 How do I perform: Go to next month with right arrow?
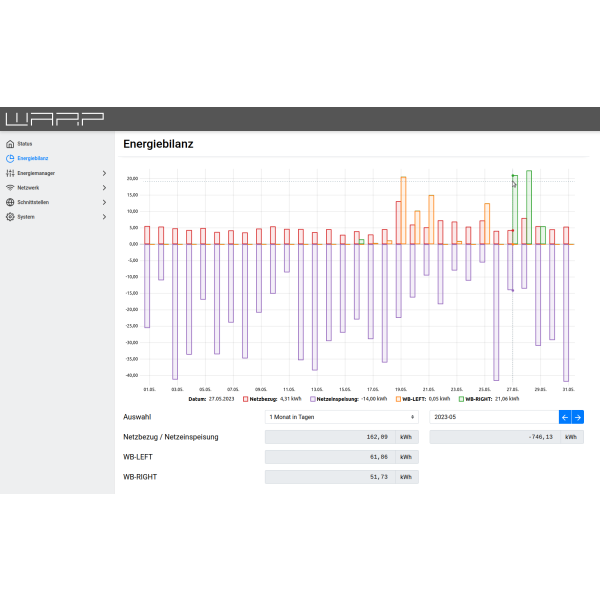(x=578, y=417)
